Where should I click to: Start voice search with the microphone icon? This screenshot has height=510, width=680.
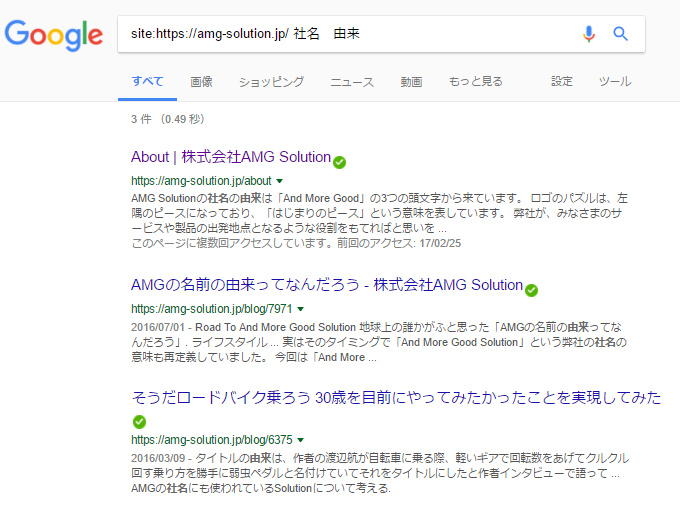(x=588, y=34)
